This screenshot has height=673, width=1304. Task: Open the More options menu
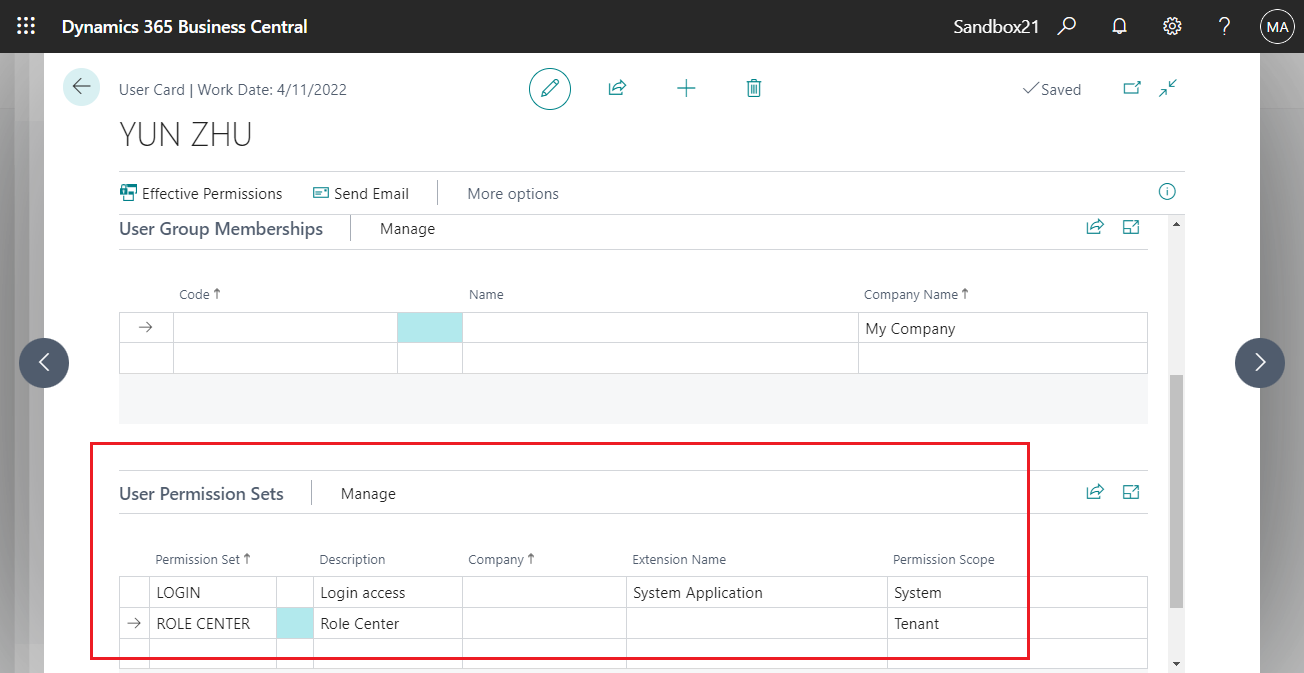(x=513, y=193)
